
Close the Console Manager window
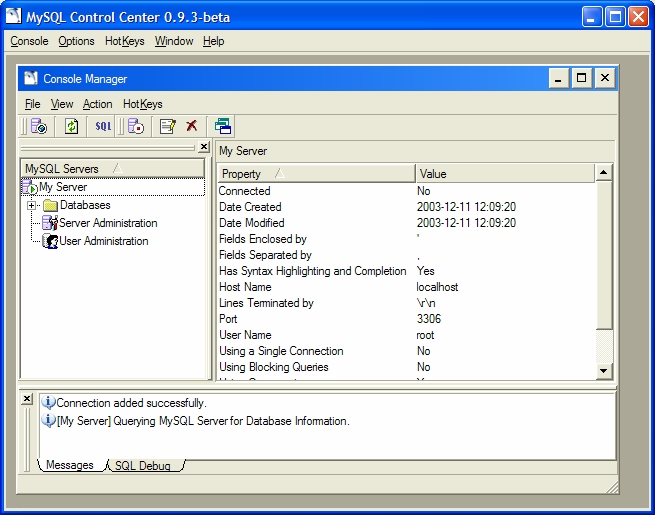[x=605, y=78]
